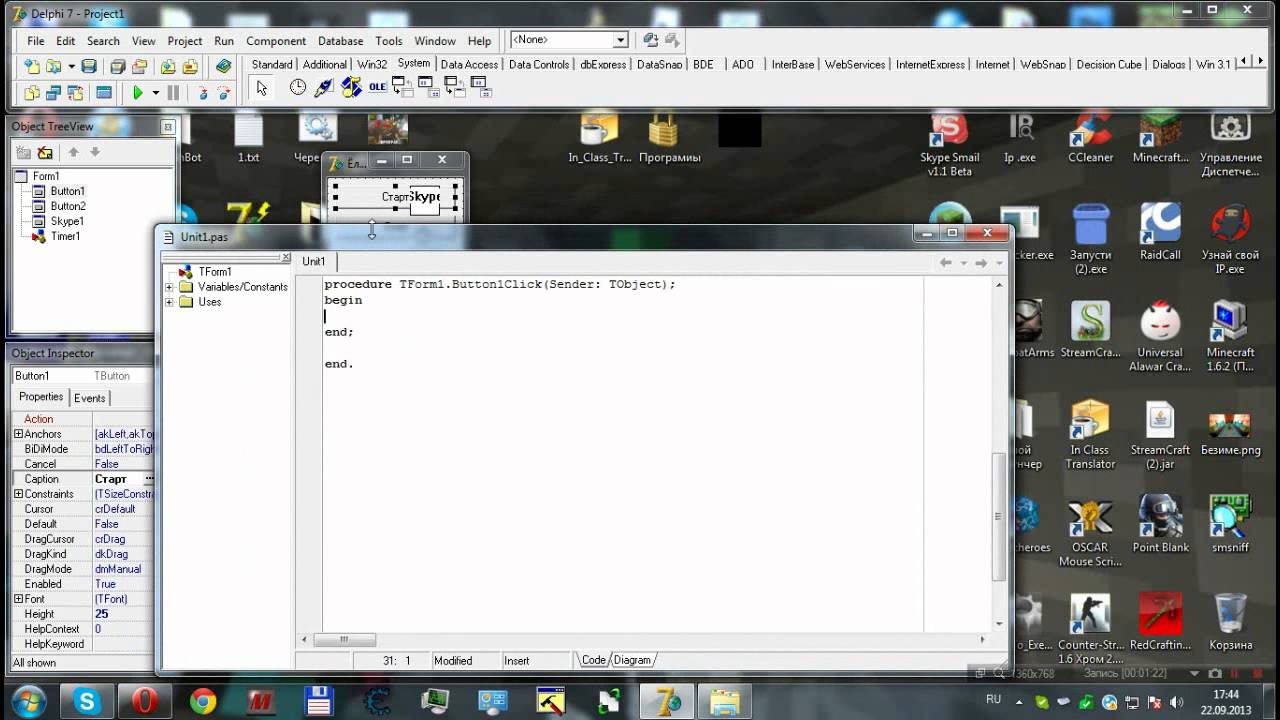Open the File menu
1280x720 pixels.
coord(36,41)
